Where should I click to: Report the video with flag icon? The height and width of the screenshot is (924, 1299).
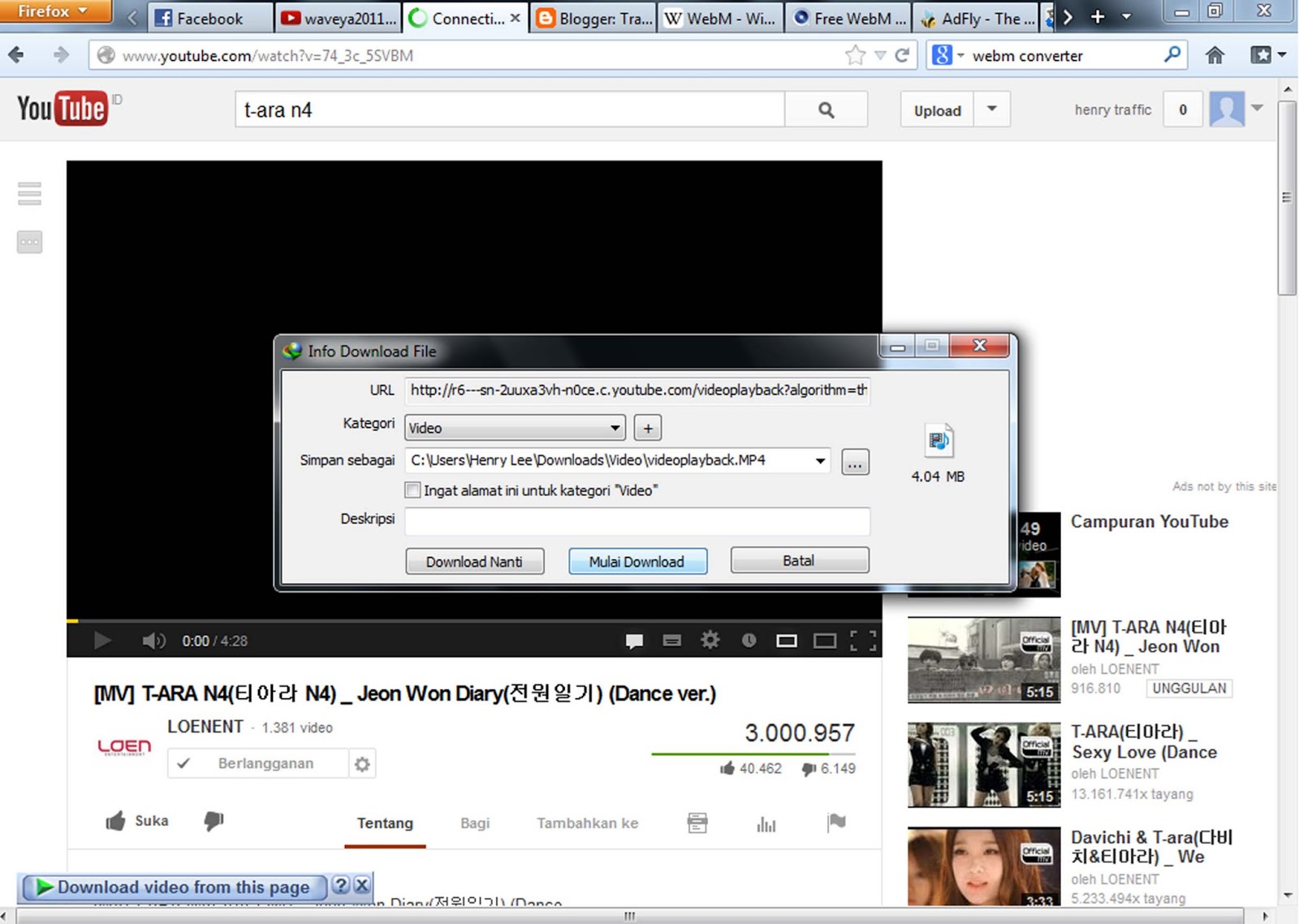[836, 823]
